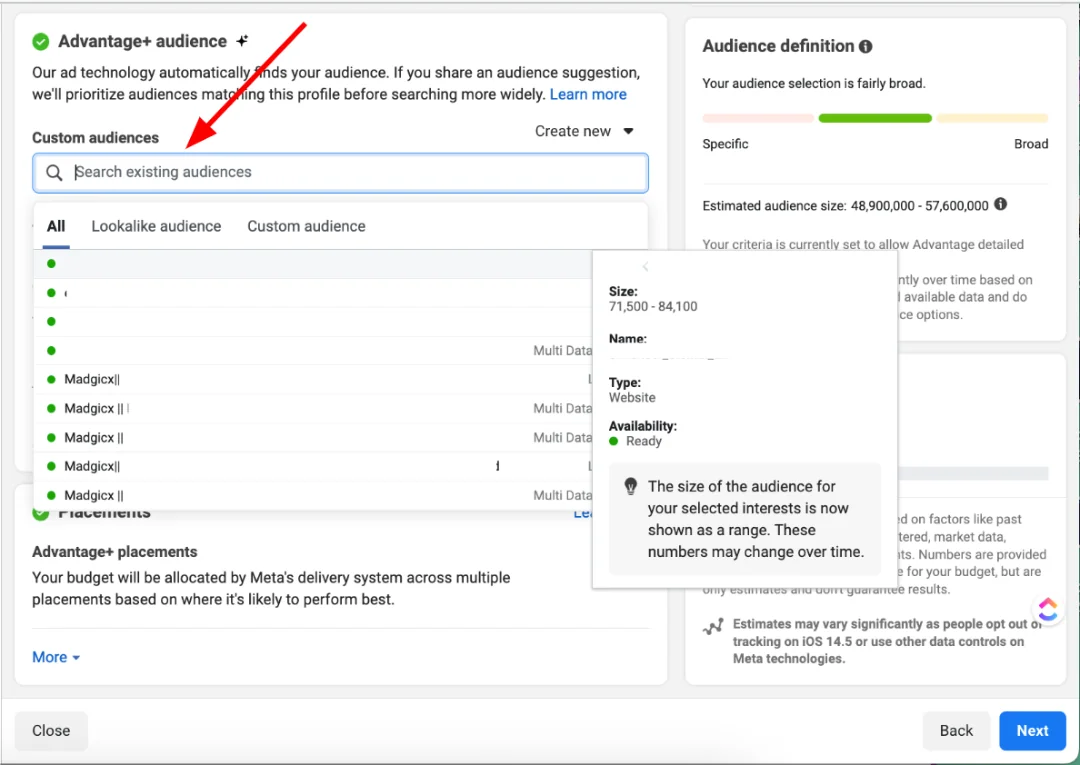Click the Next button
1080x765 pixels.
coord(1032,731)
